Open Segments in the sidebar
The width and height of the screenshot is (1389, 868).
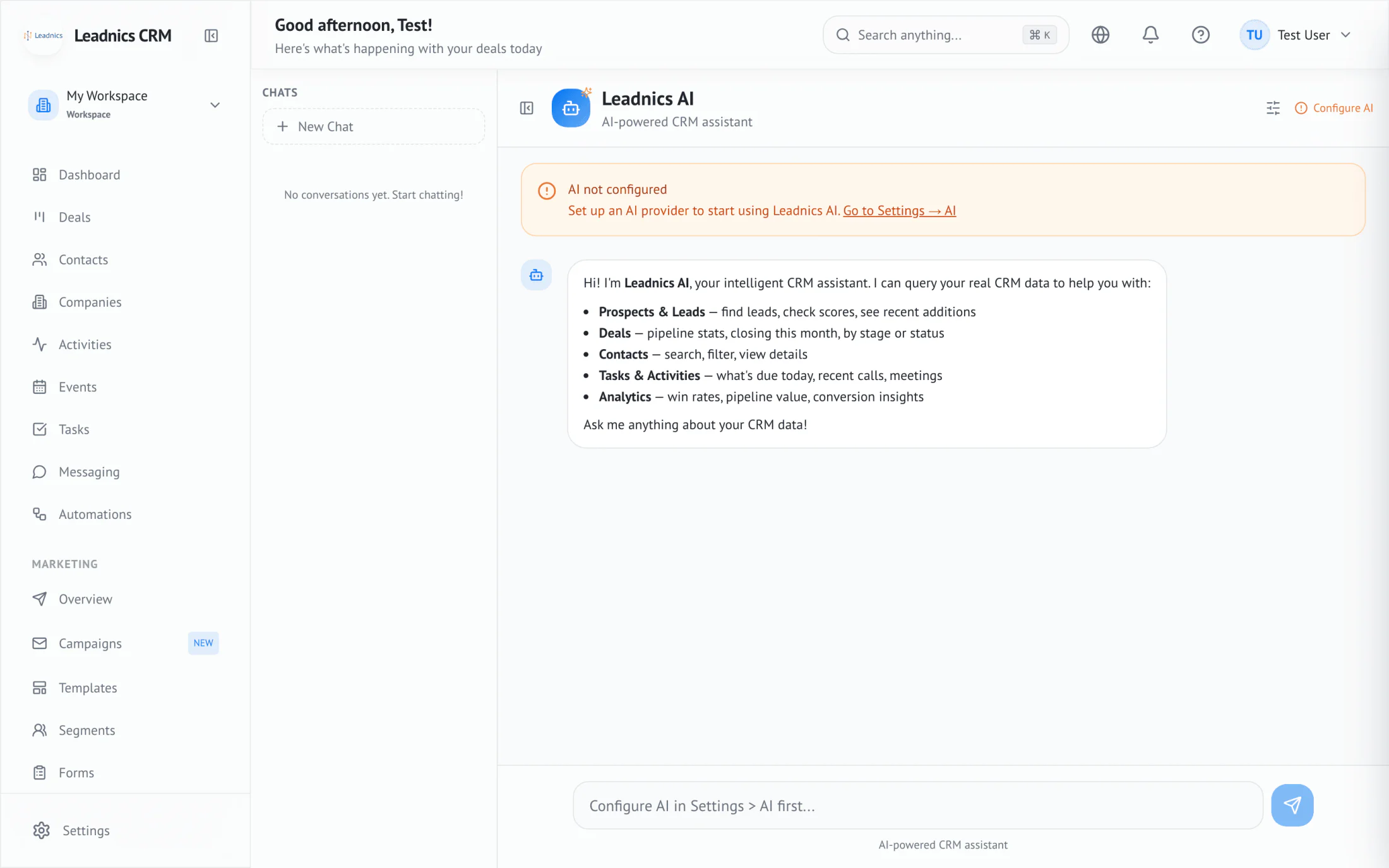point(86,730)
